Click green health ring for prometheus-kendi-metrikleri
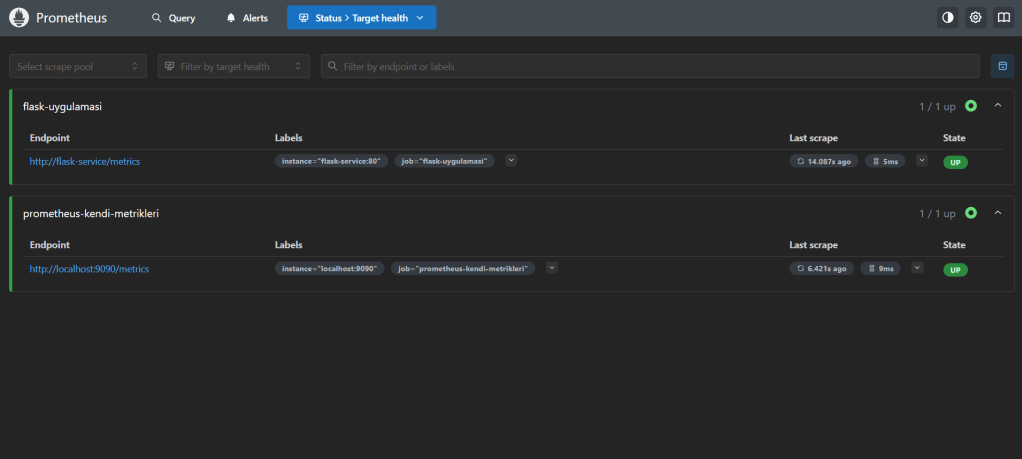 (971, 213)
